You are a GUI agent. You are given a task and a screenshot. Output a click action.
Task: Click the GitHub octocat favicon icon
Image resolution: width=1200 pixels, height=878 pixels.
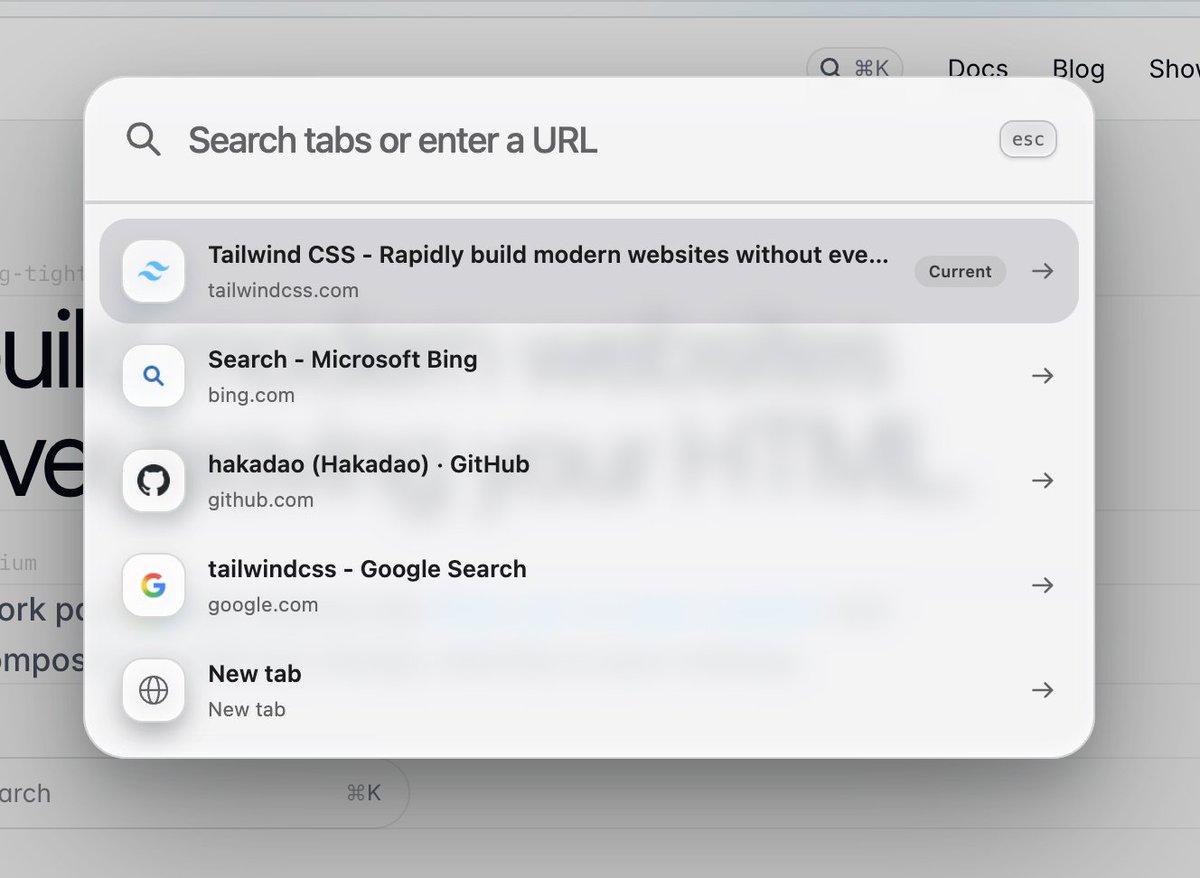[x=153, y=481]
